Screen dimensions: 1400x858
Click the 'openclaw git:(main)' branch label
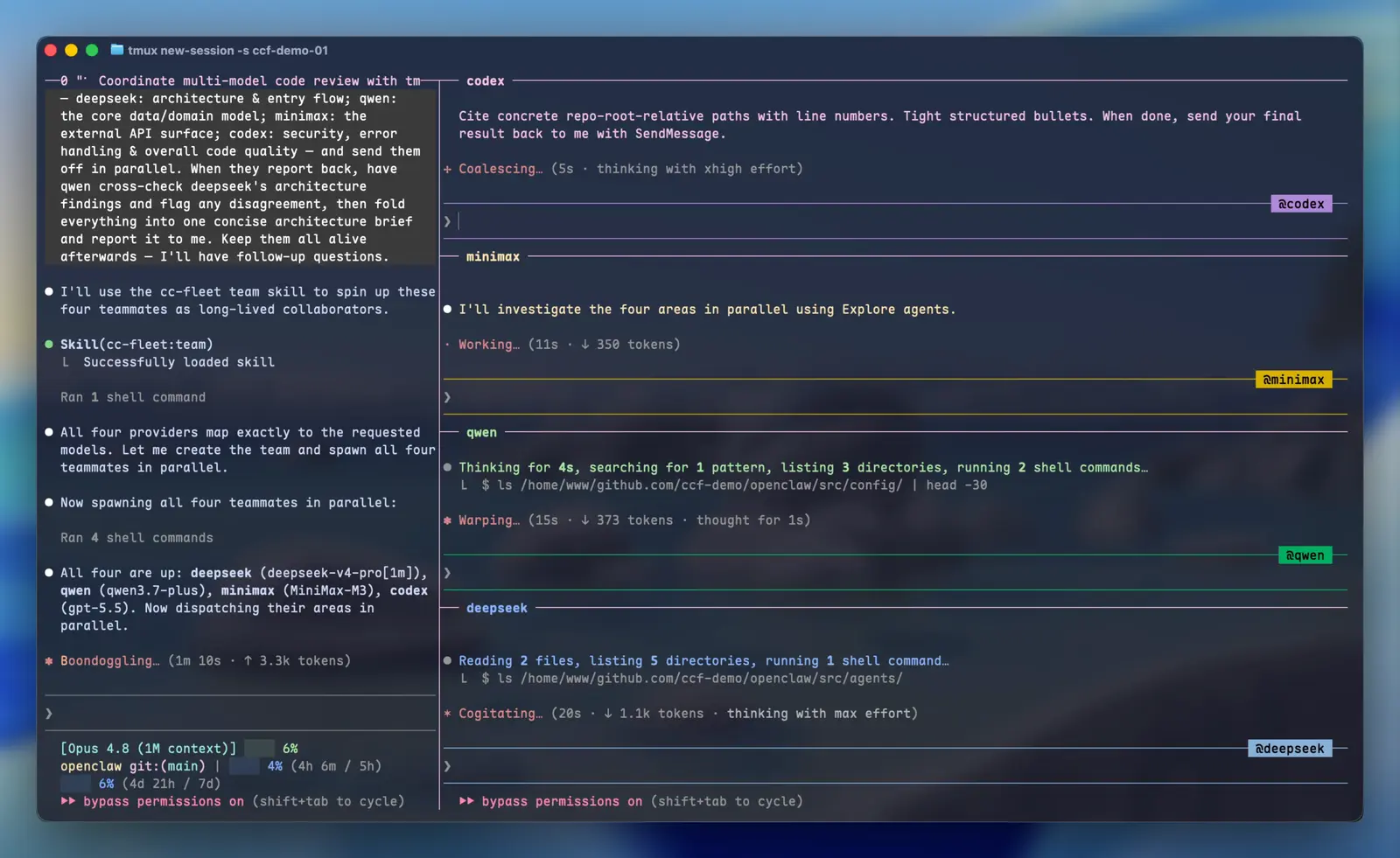tap(133, 766)
